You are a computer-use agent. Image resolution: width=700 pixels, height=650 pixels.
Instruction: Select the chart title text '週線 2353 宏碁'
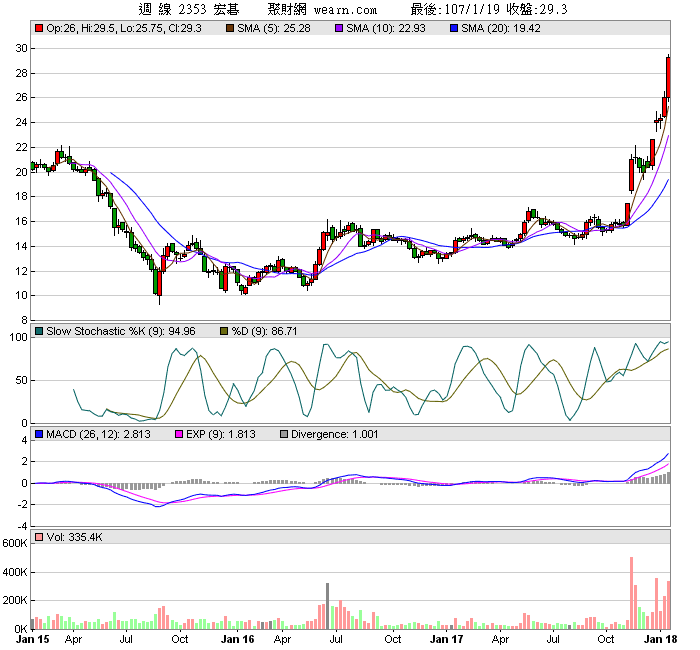[189, 9]
